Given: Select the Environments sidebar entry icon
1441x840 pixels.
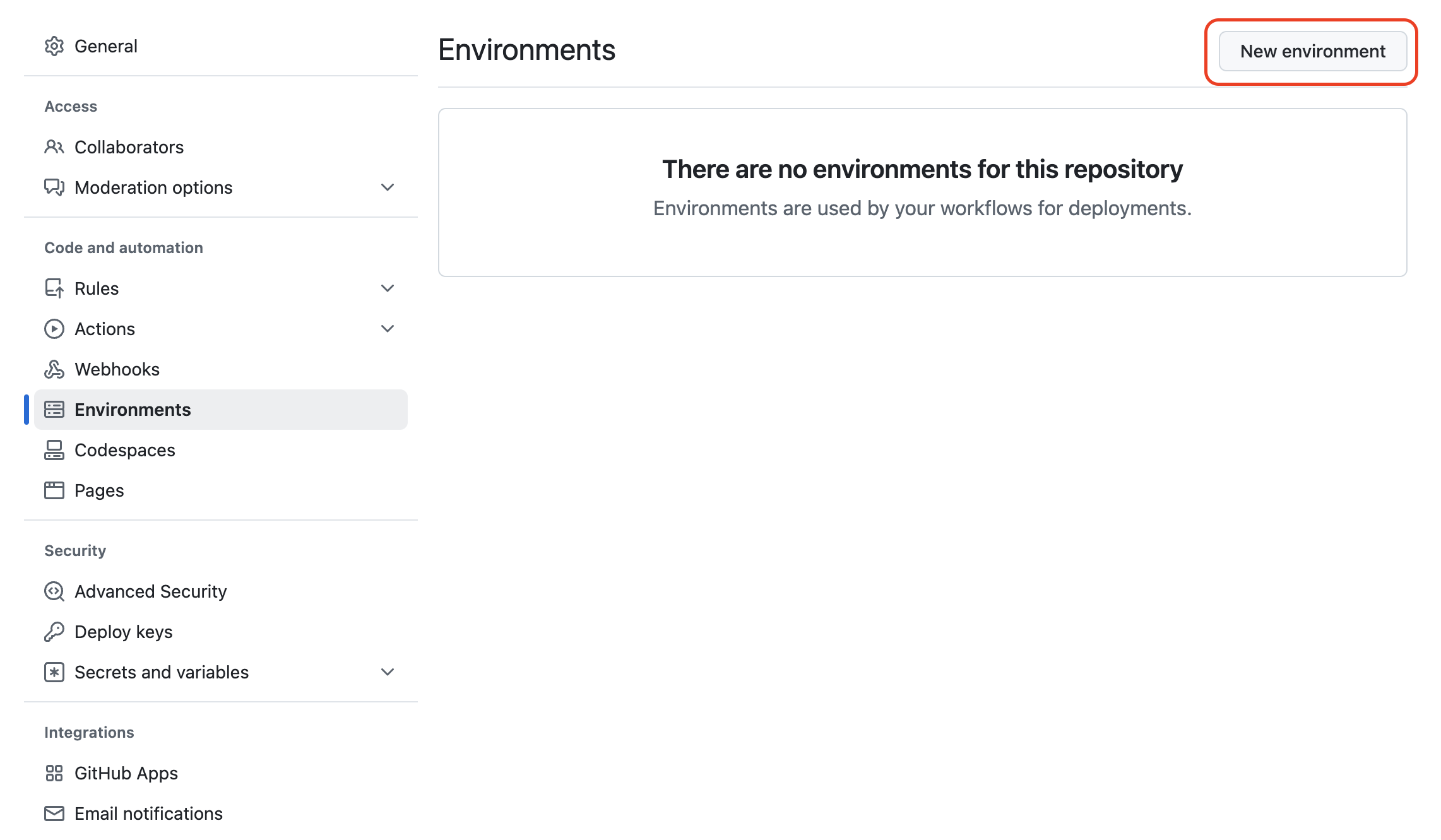Looking at the screenshot, I should click(55, 409).
